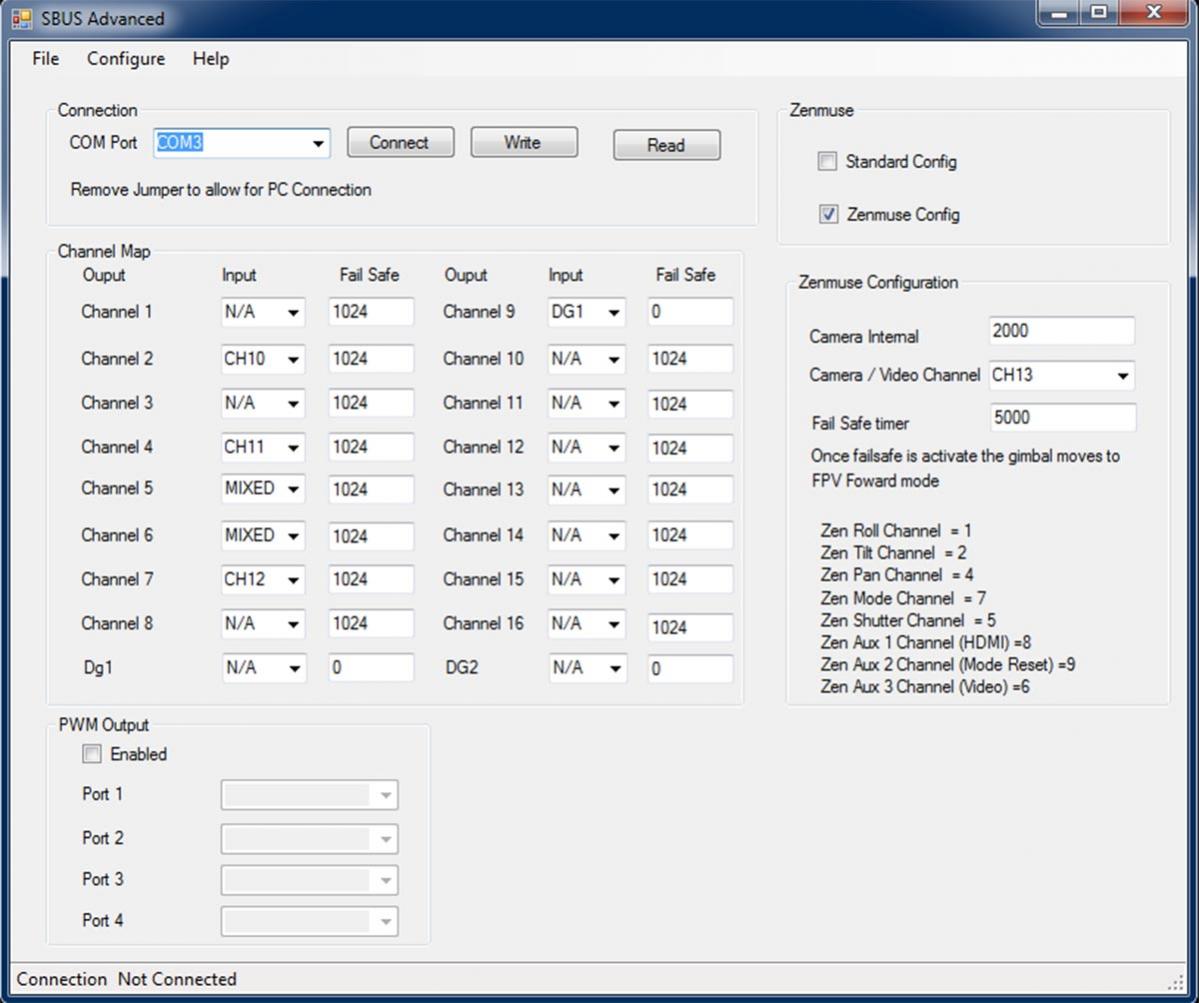This screenshot has width=1199, height=1003.
Task: Open the DG2 input dropdown
Action: [x=613, y=668]
